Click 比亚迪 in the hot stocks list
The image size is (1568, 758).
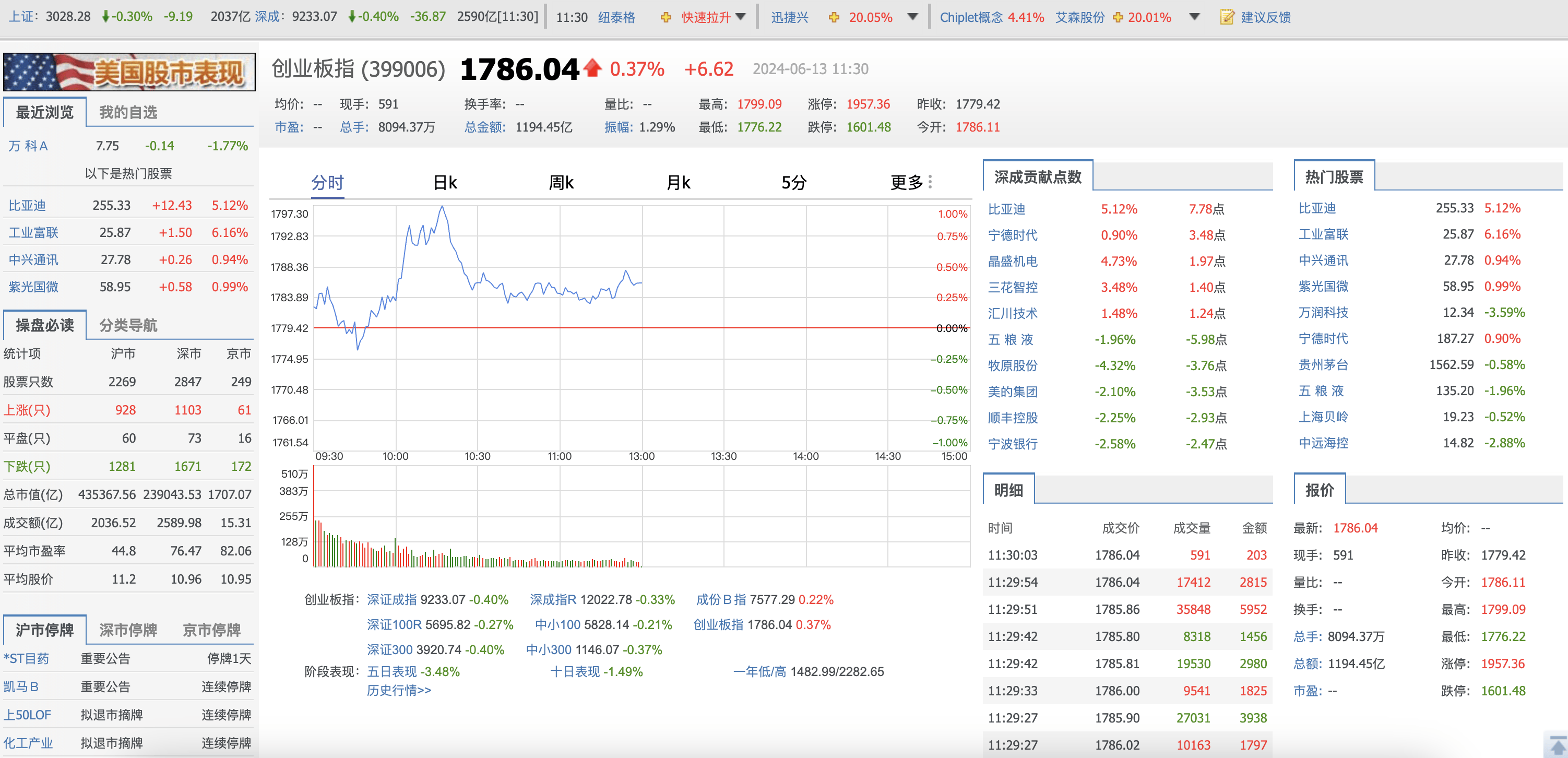tap(26, 205)
